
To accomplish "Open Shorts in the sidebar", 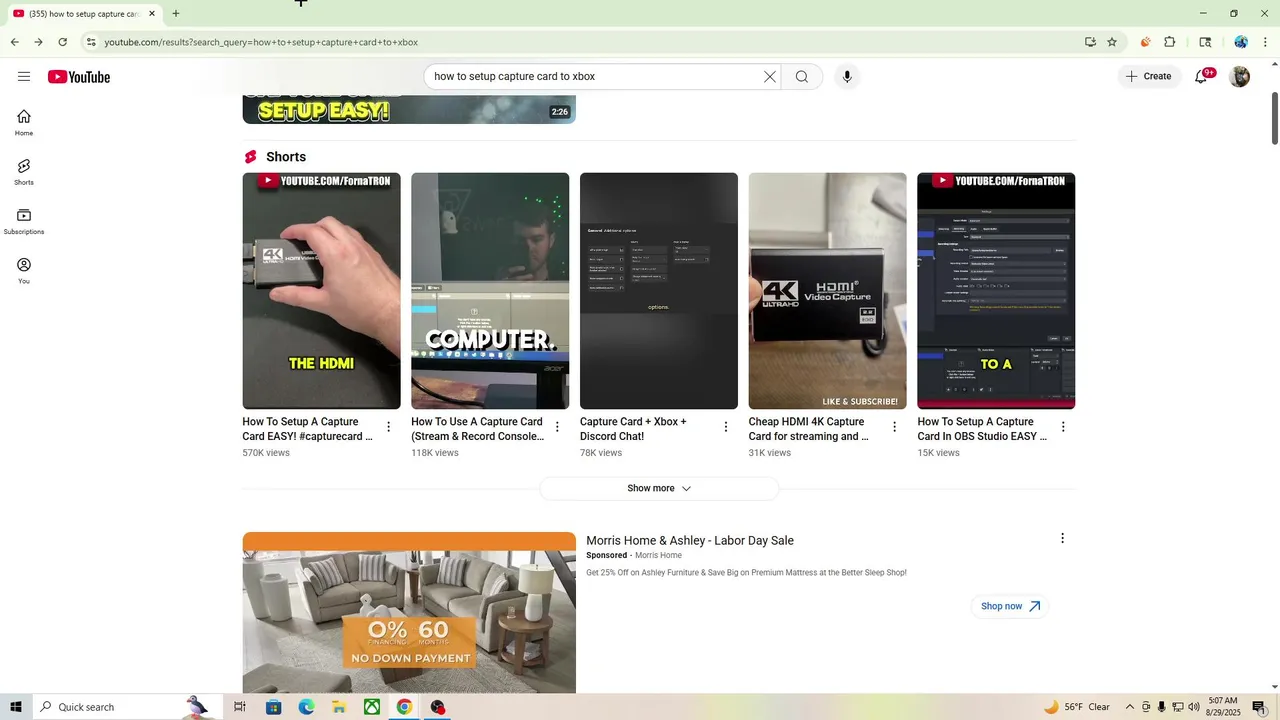I will 24,172.
